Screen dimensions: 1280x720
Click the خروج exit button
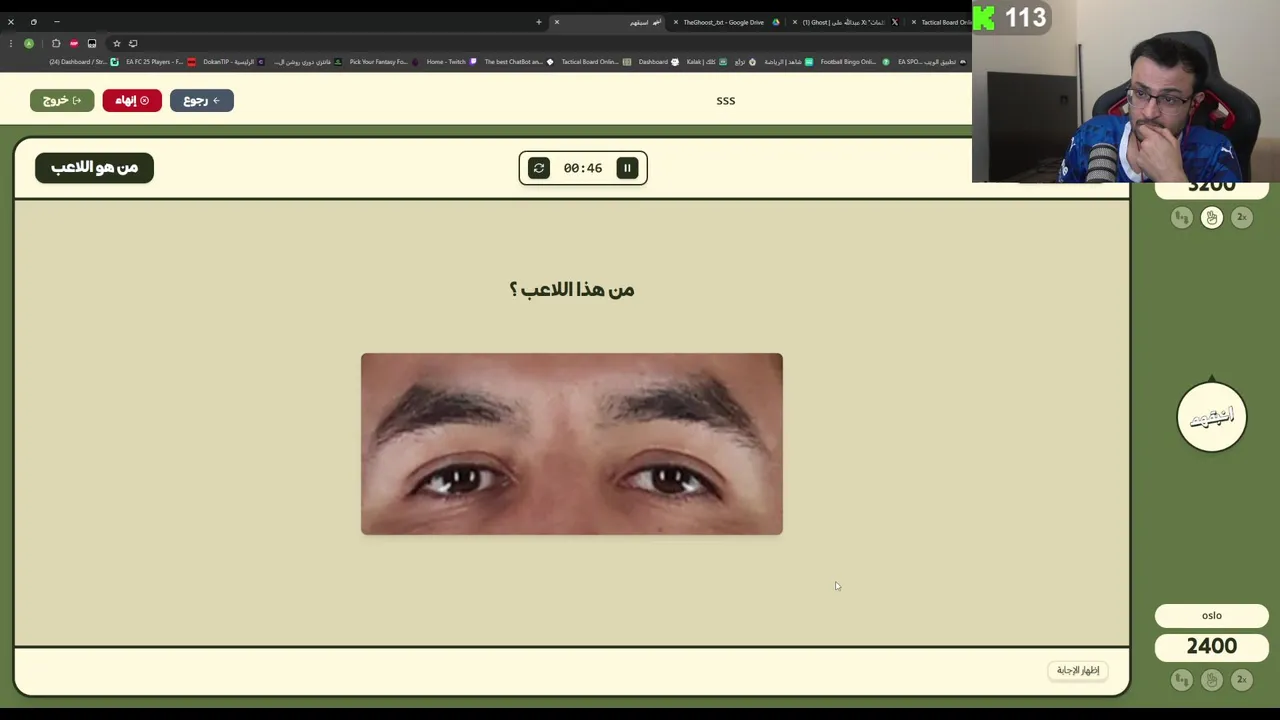click(x=62, y=100)
